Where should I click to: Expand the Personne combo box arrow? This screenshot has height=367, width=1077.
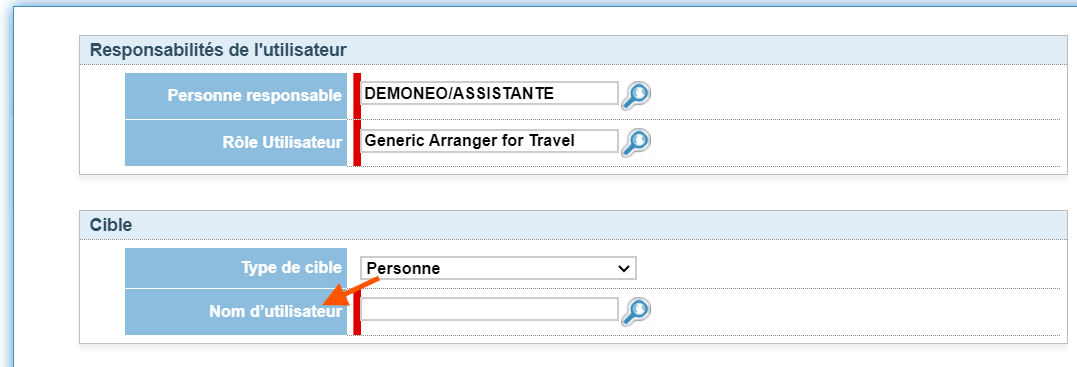624,268
